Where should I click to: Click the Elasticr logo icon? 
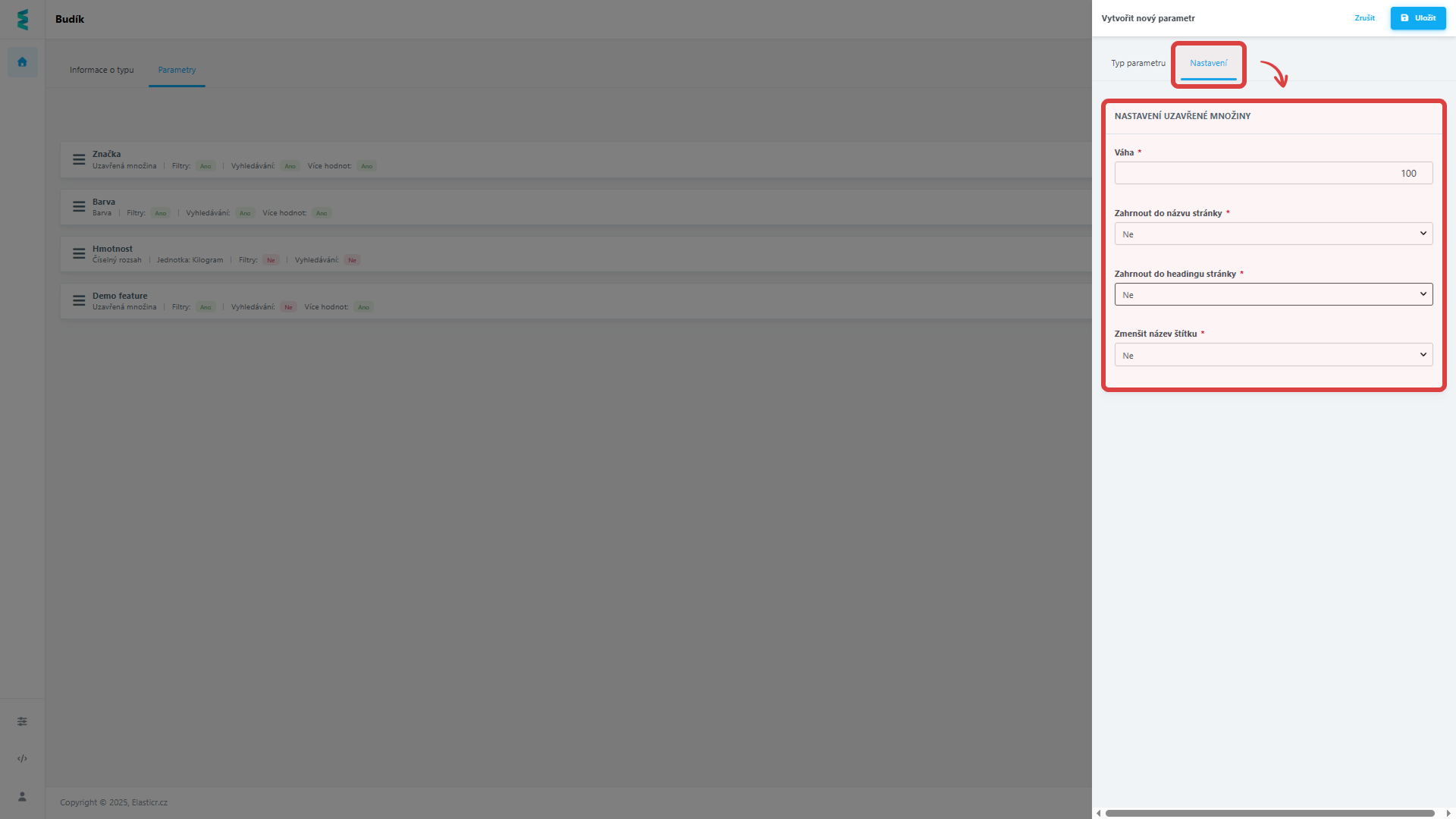pyautogui.click(x=22, y=19)
